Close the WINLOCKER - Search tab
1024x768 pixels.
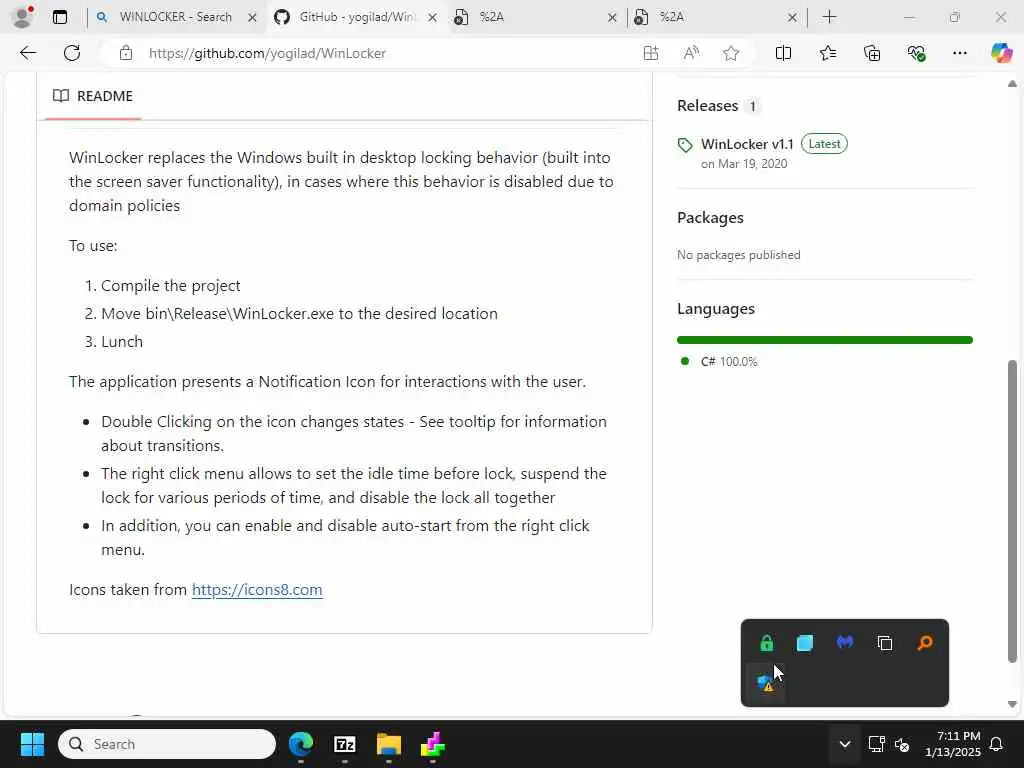[x=252, y=18]
